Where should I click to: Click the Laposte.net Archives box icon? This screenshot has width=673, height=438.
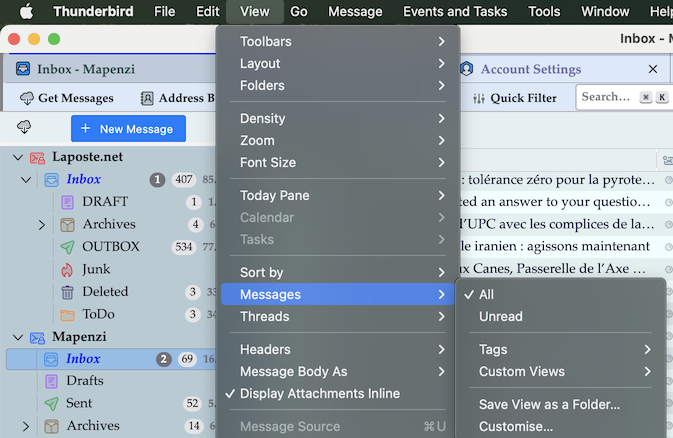(67, 225)
